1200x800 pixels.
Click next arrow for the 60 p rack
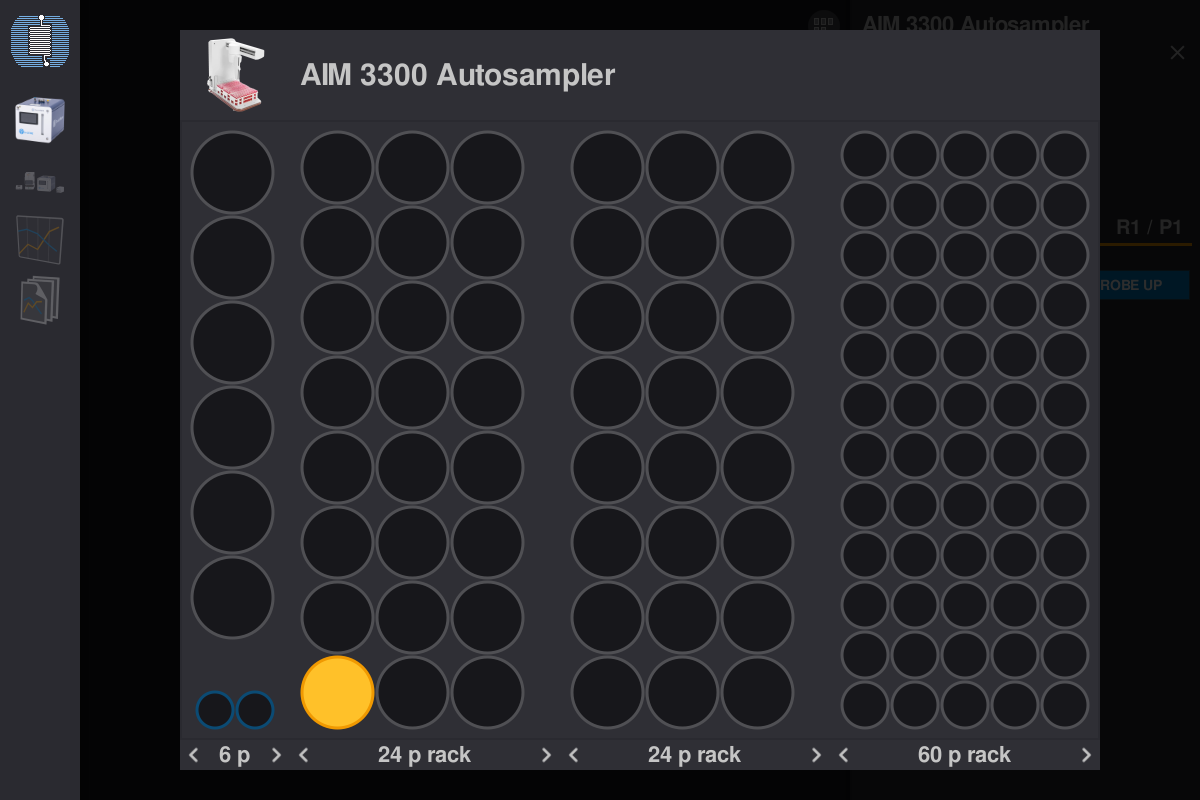click(x=1086, y=755)
